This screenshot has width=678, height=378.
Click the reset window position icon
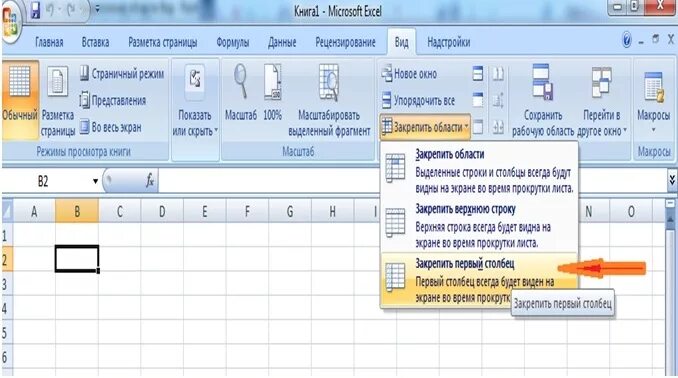pyautogui.click(x=498, y=127)
